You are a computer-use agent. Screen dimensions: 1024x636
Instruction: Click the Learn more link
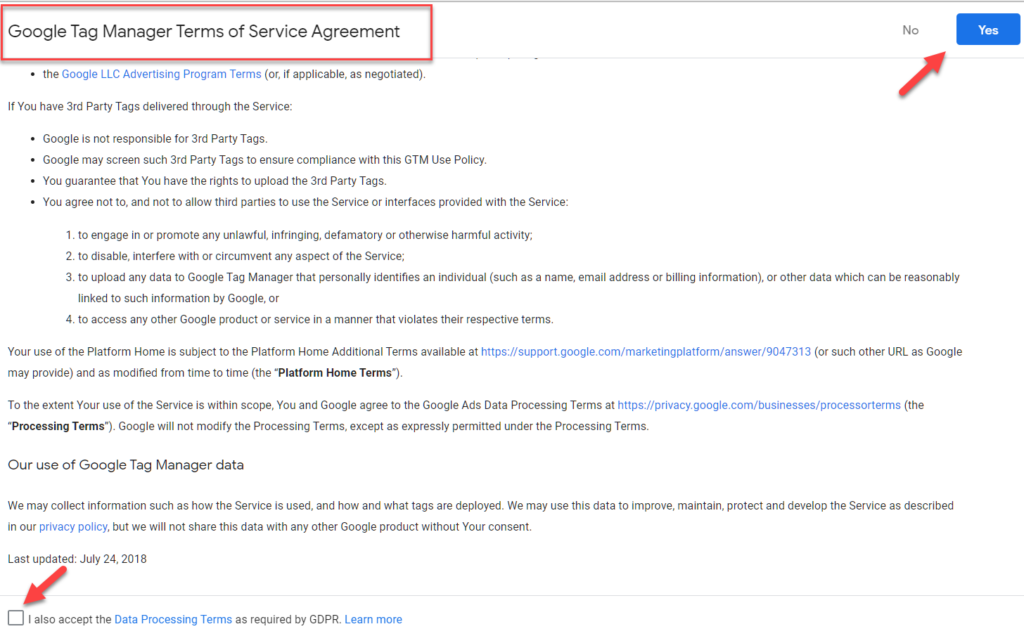pos(373,620)
